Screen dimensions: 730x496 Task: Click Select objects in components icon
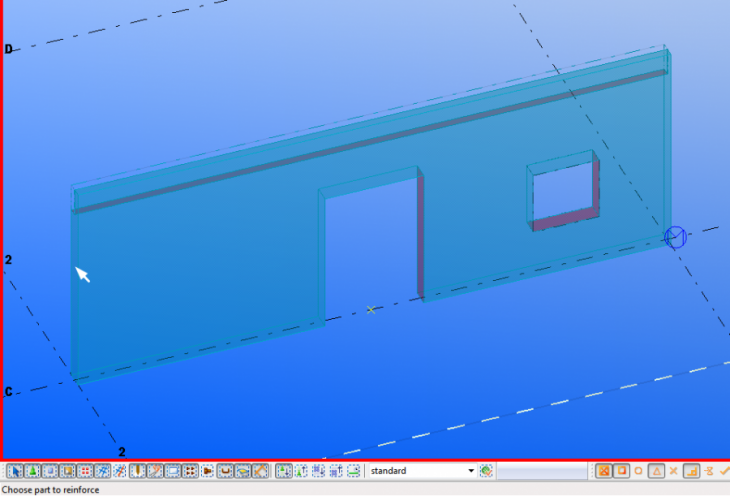[301, 471]
